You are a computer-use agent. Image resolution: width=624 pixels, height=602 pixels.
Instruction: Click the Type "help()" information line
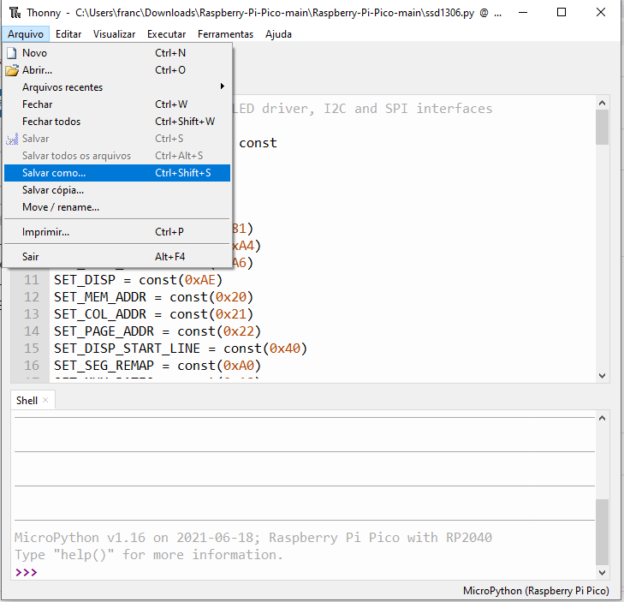(148, 555)
